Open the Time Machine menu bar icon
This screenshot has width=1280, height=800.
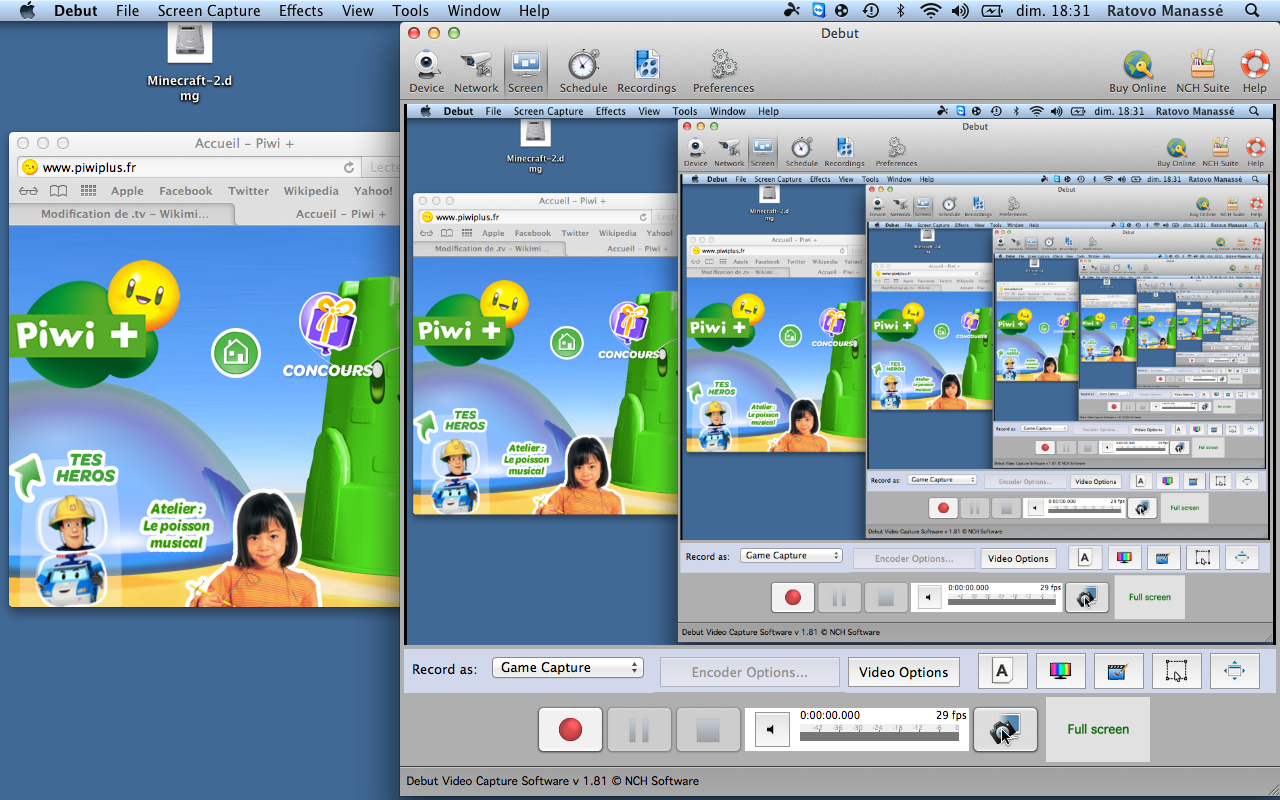871,11
